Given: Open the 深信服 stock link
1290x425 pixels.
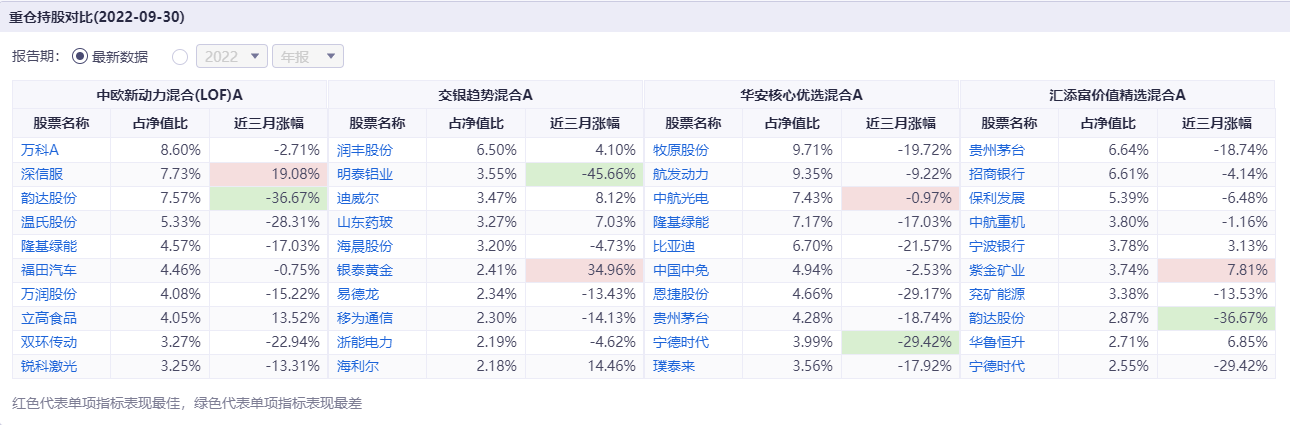Looking at the screenshot, I should pyautogui.click(x=43, y=174).
